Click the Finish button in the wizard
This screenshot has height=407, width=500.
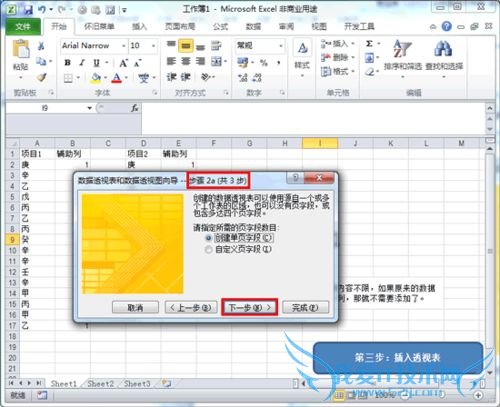305,307
